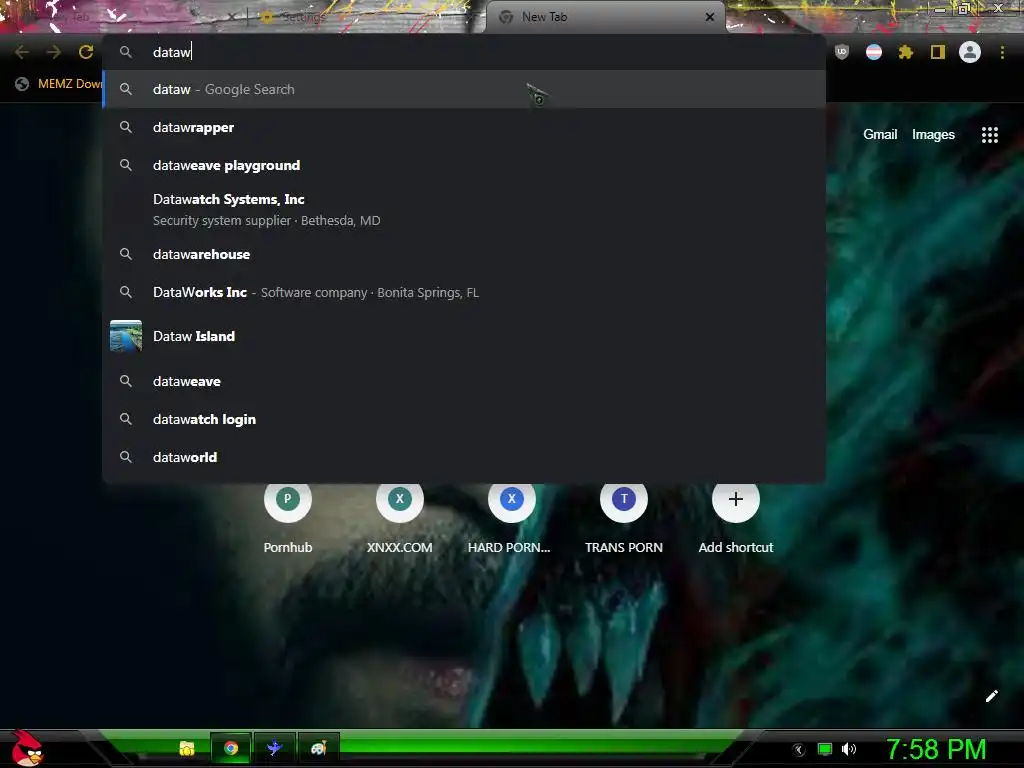Toggle the browser side panel icon
The image size is (1024, 768).
click(938, 52)
